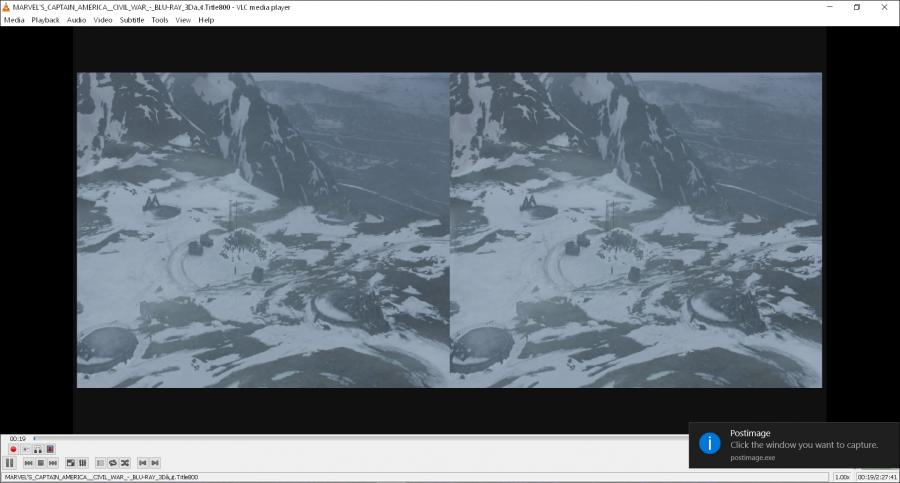Take a video snapshot

pyautogui.click(x=26, y=449)
